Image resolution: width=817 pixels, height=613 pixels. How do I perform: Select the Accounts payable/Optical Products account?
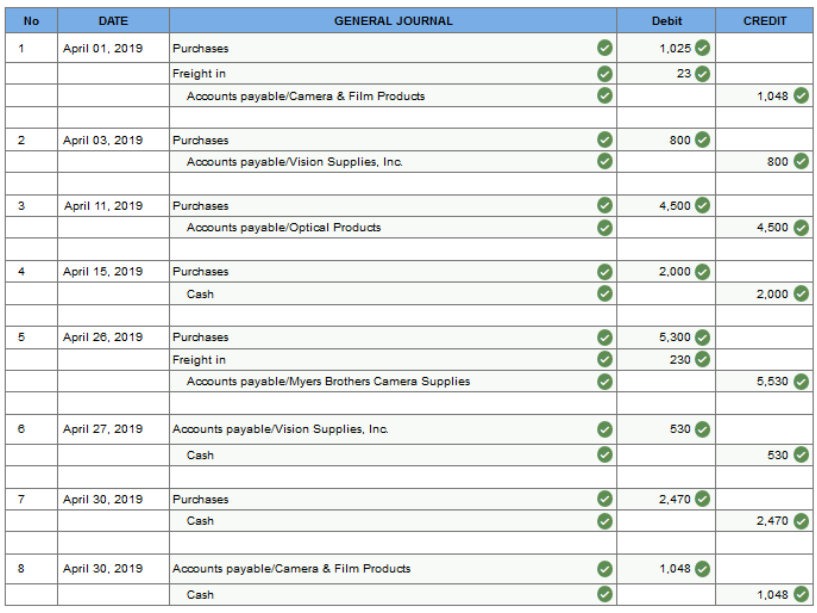pyautogui.click(x=283, y=228)
